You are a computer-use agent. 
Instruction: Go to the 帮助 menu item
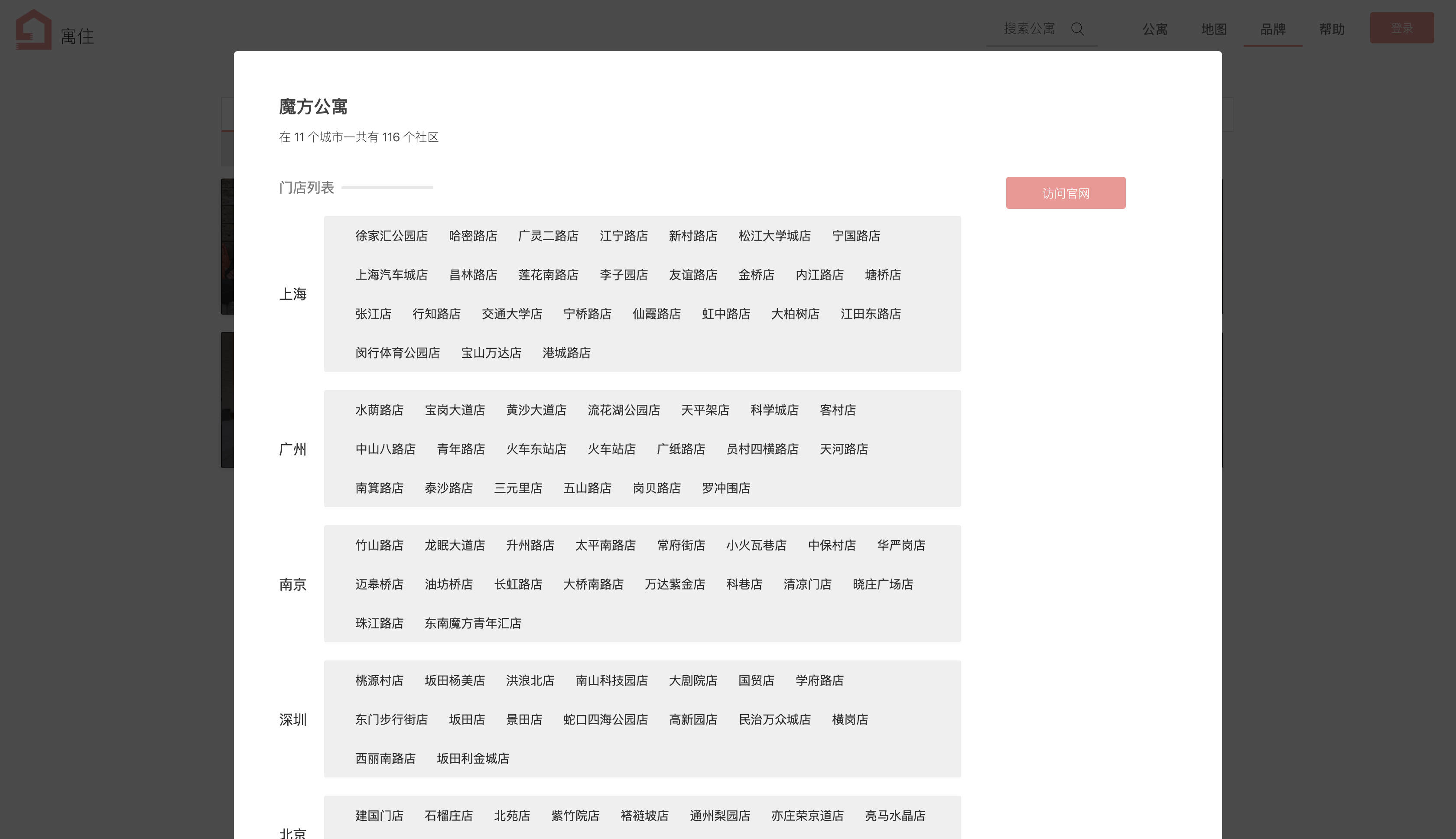pyautogui.click(x=1332, y=29)
